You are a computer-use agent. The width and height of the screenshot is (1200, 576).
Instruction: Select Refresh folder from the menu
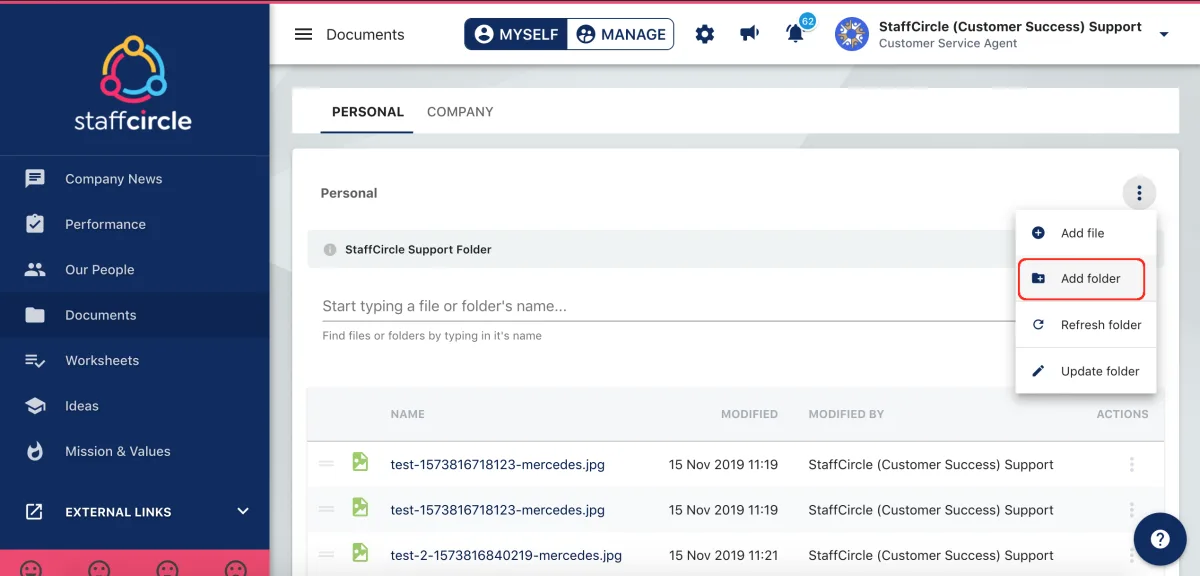(1086, 325)
